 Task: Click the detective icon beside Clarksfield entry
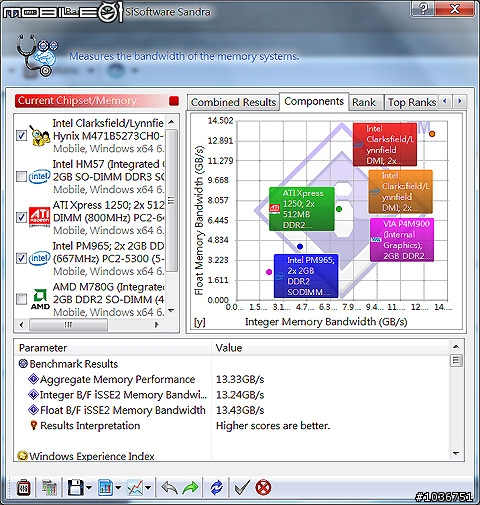point(39,135)
